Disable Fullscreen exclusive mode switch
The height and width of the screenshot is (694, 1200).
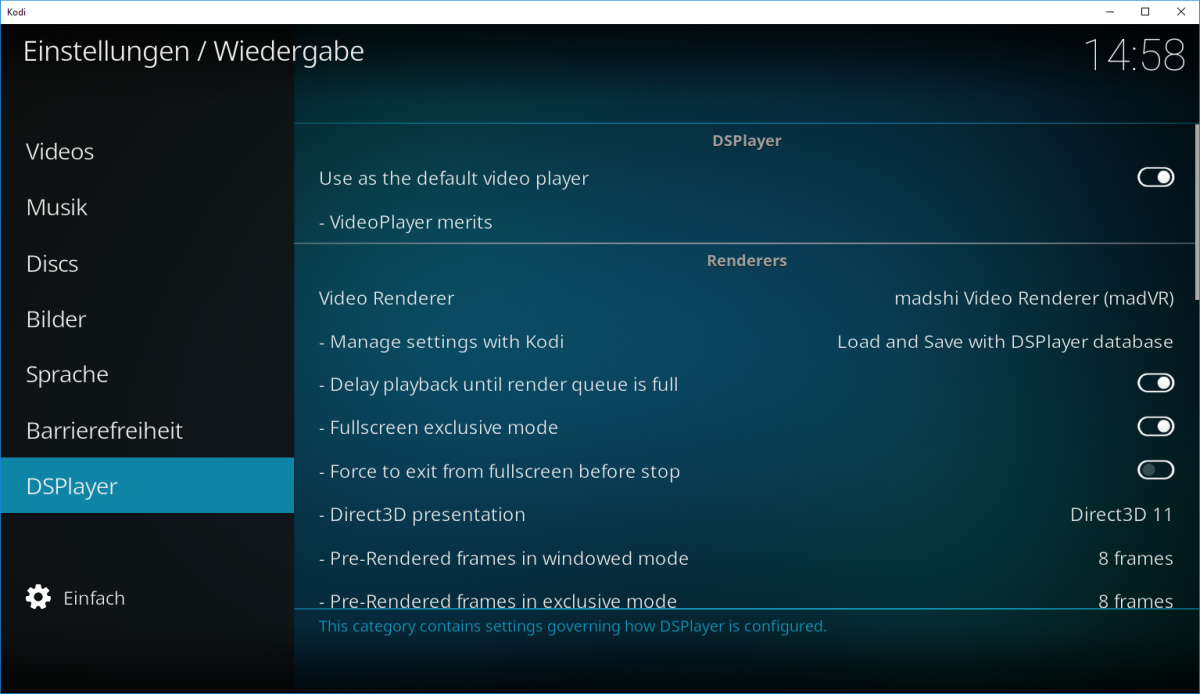tap(1155, 427)
